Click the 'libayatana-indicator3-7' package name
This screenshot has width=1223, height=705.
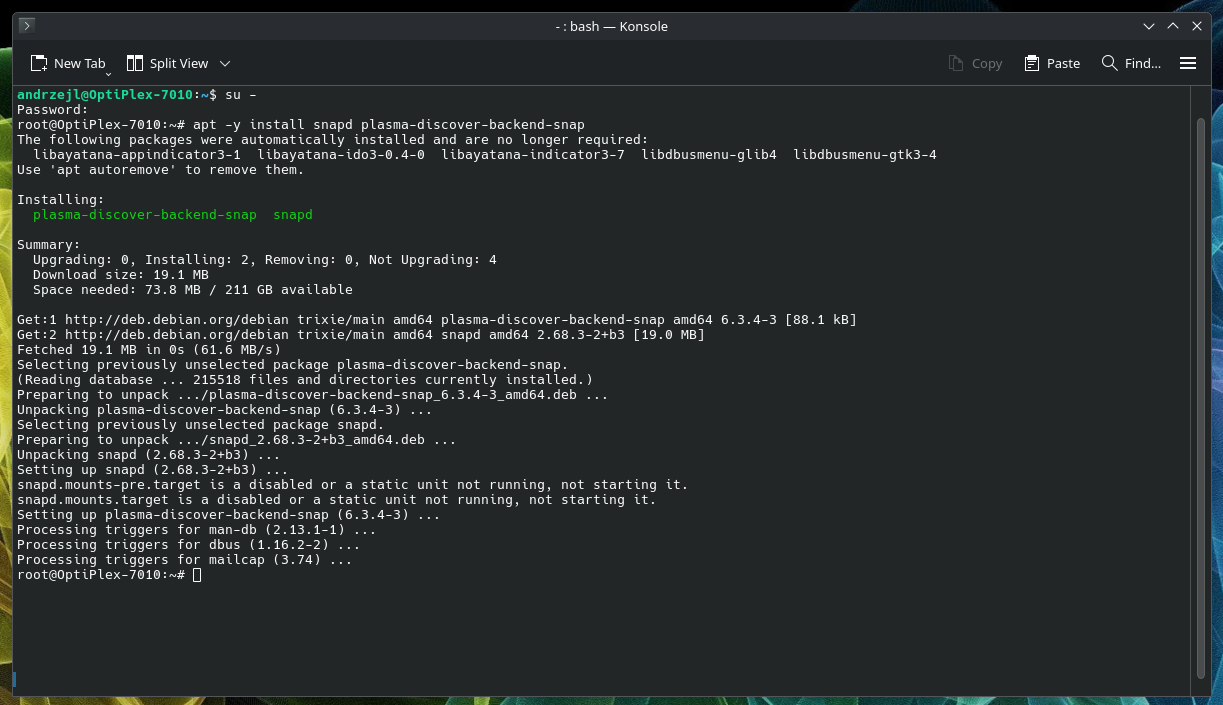(x=533, y=154)
